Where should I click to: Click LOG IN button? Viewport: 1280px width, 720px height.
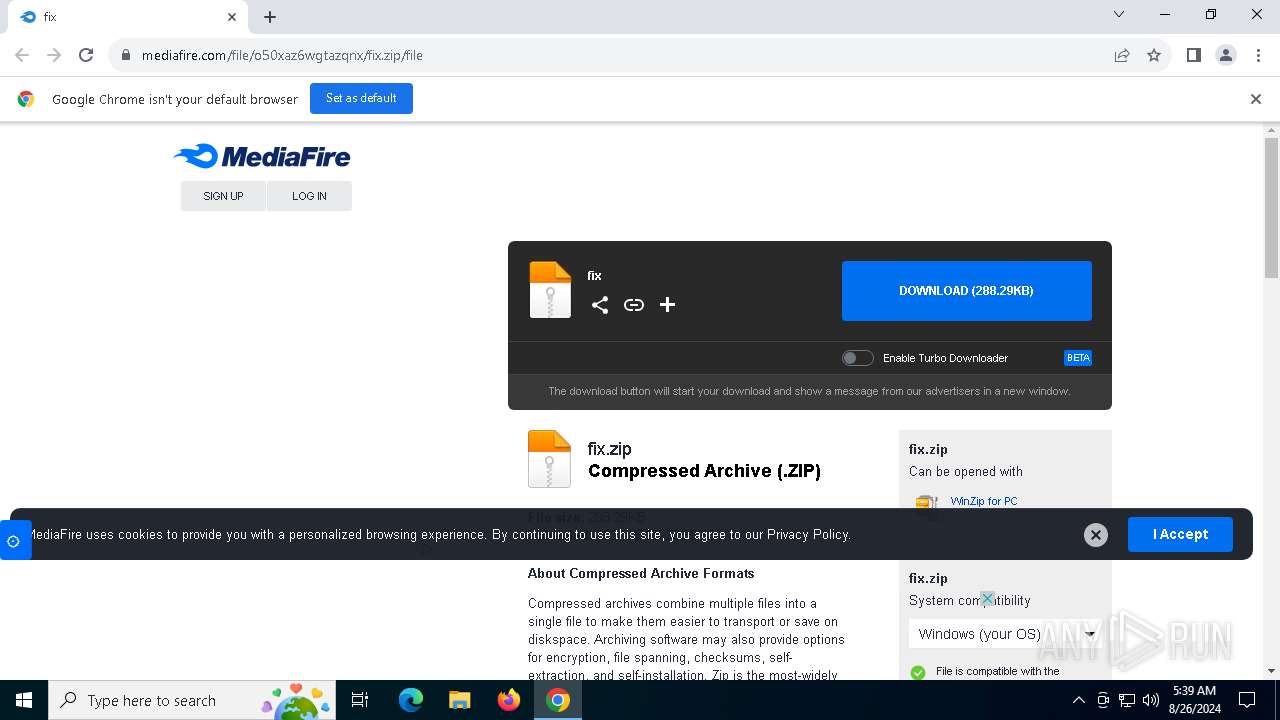coord(309,196)
